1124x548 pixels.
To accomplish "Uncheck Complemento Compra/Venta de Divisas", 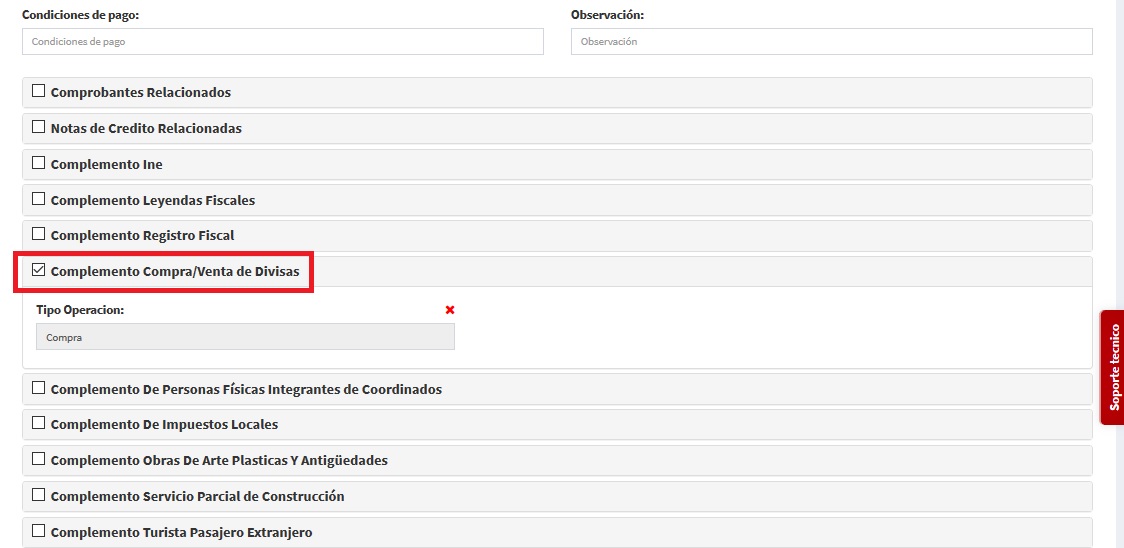I will click(39, 270).
